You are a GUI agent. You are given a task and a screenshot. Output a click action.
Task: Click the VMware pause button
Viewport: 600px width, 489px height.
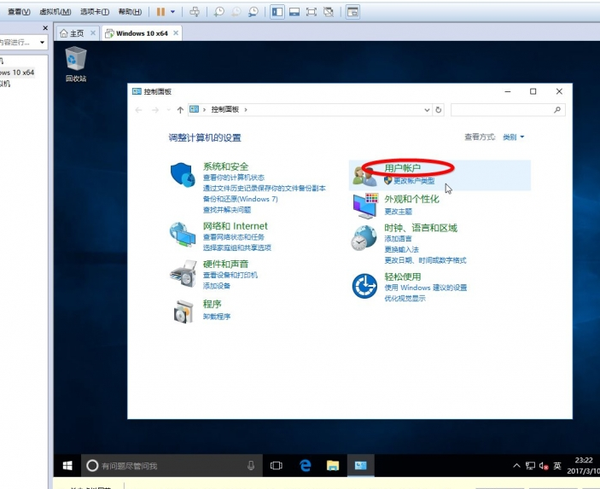[x=160, y=11]
